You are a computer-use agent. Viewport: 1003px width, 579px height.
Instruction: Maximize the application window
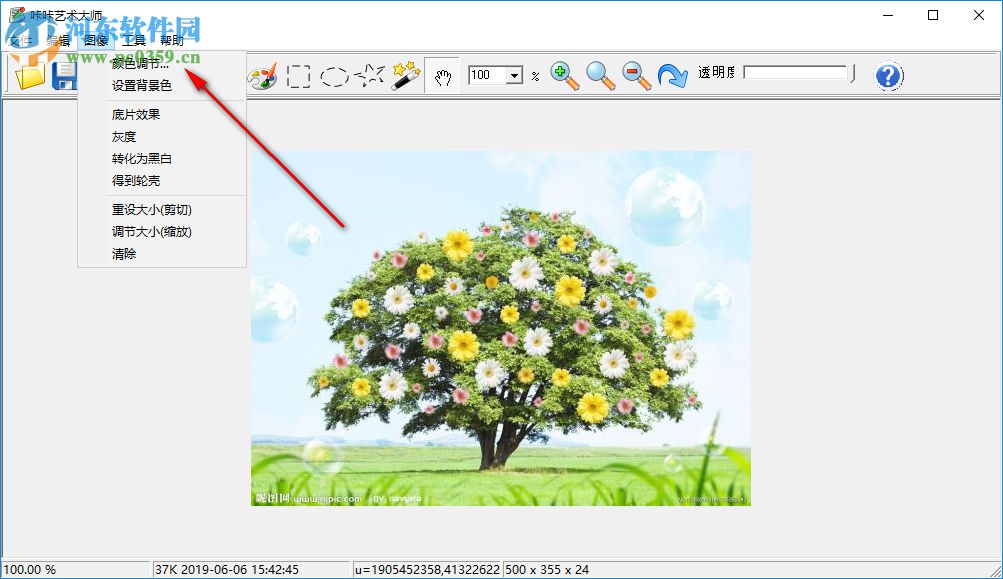click(x=933, y=15)
